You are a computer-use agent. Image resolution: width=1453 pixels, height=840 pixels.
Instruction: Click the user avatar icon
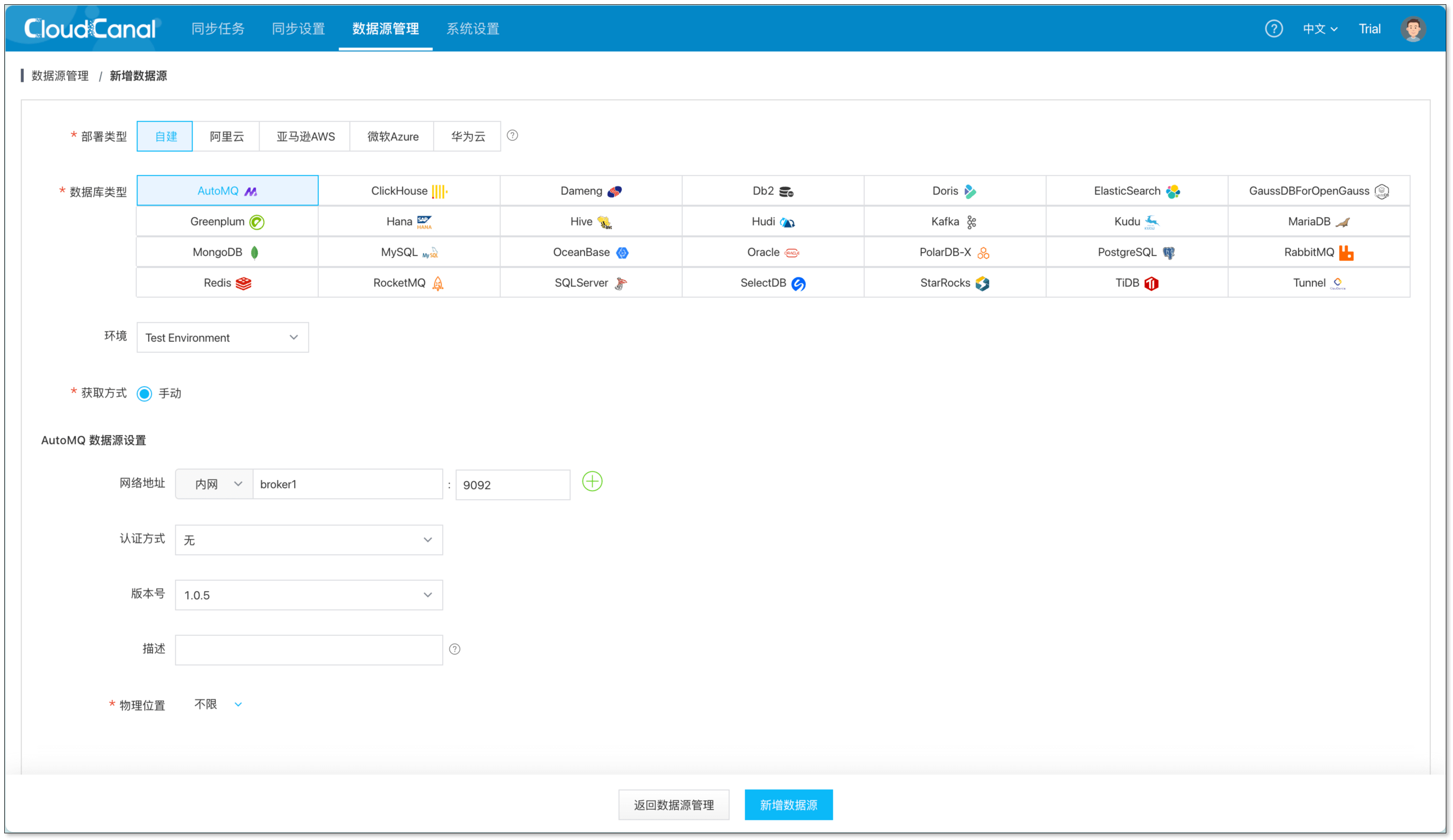tap(1413, 28)
